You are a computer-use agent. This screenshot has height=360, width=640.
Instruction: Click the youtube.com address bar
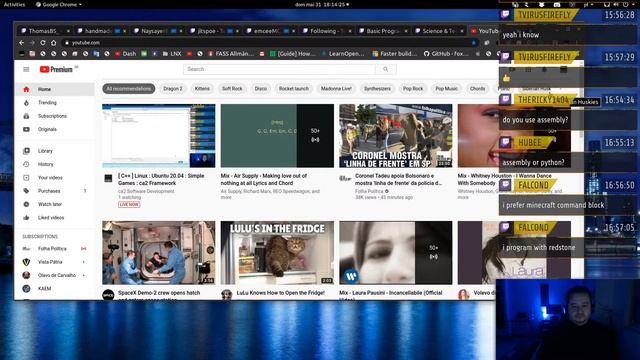point(269,42)
